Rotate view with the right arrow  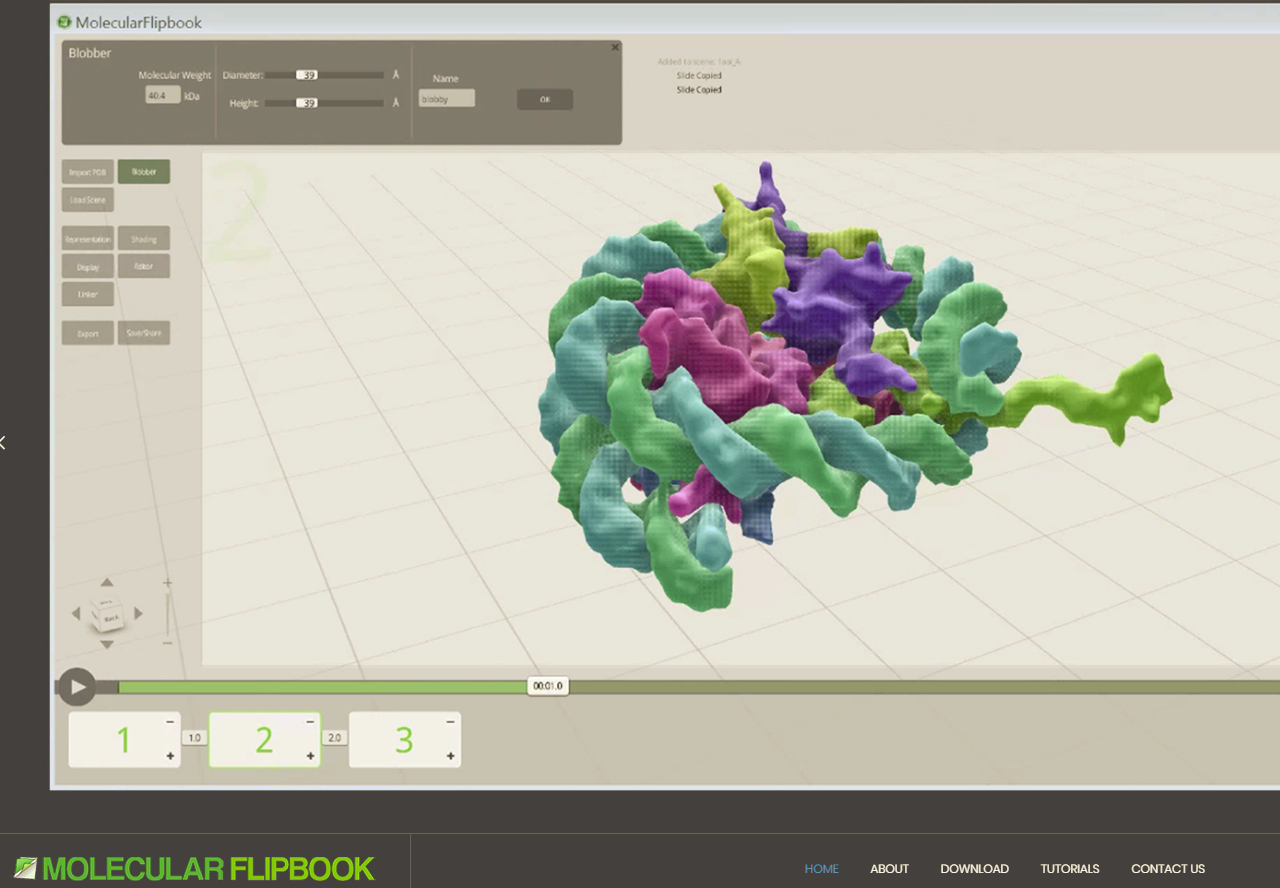[138, 614]
